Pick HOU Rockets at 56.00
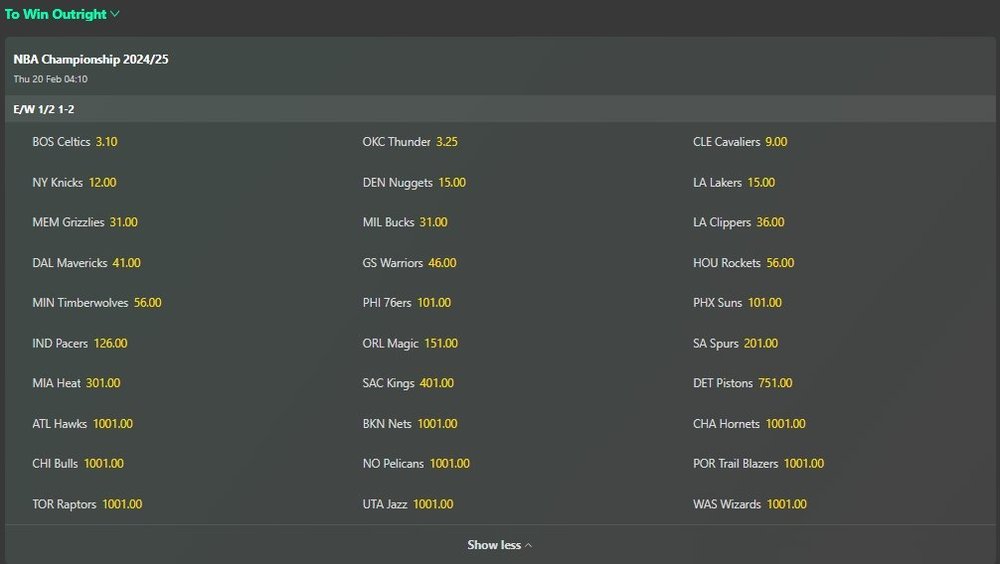 point(780,263)
